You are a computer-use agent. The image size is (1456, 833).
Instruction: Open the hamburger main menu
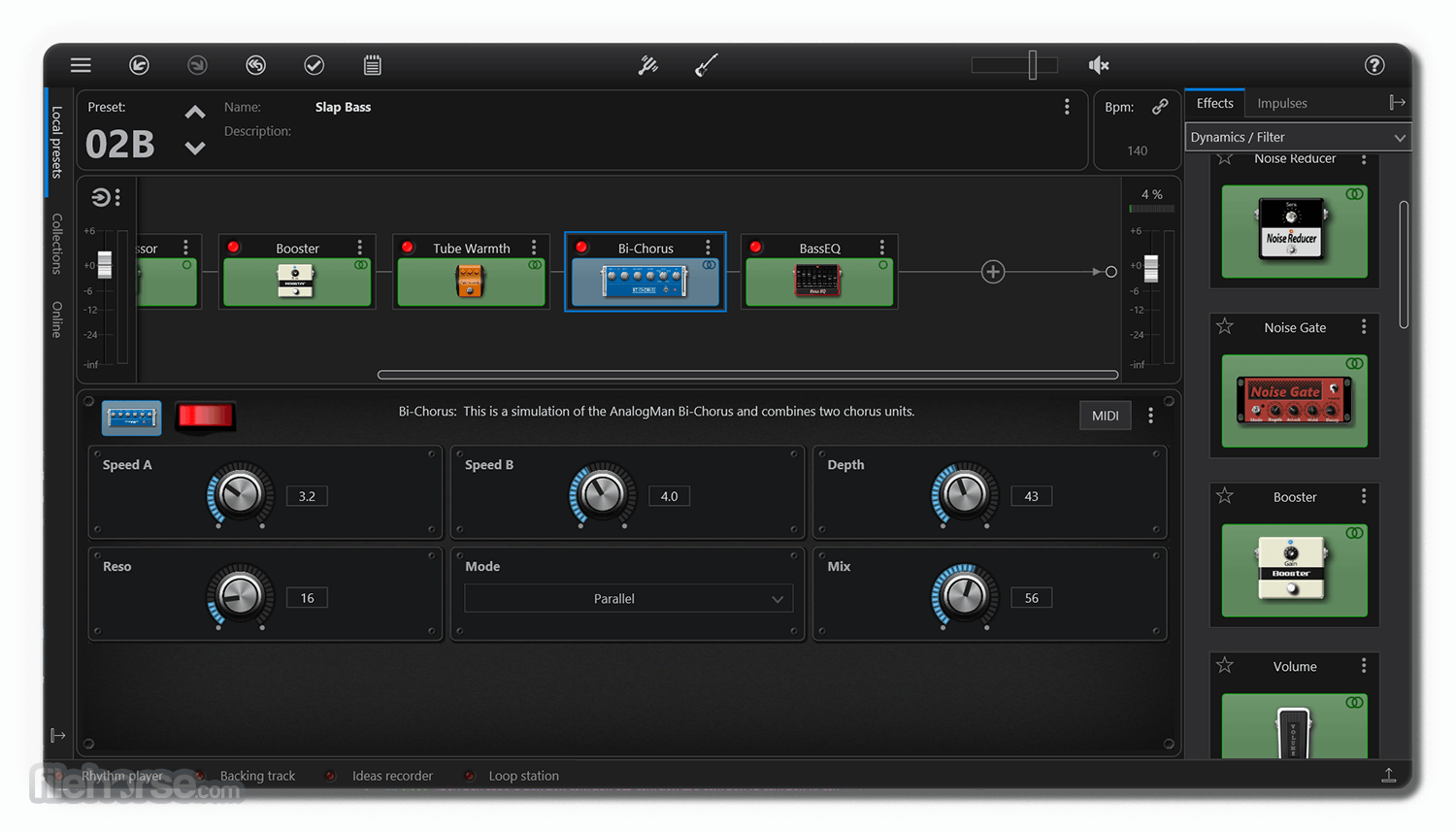pos(81,65)
